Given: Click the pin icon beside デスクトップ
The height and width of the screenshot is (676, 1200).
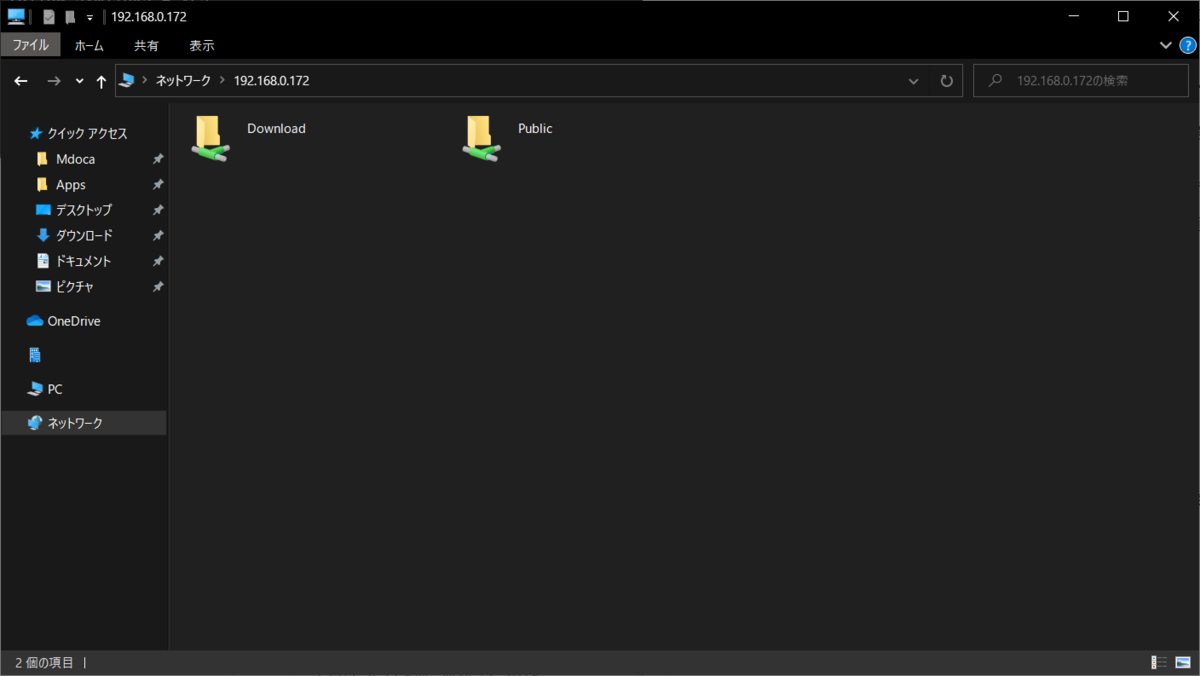Looking at the screenshot, I should pos(157,211).
